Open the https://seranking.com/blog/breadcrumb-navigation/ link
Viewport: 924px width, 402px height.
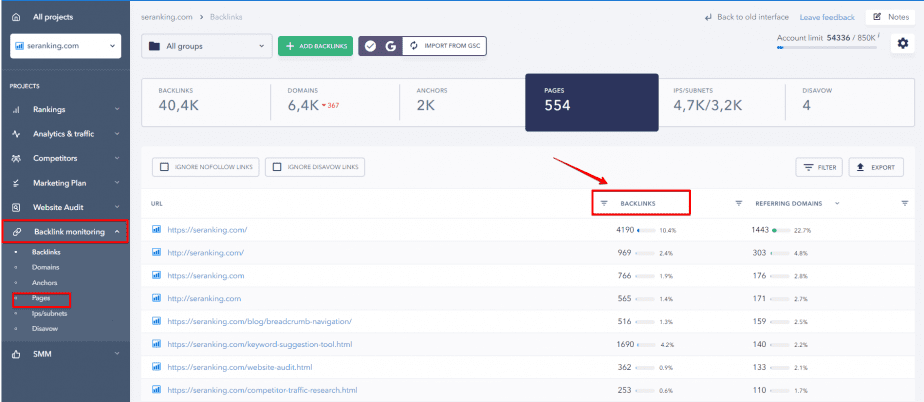[x=259, y=321]
